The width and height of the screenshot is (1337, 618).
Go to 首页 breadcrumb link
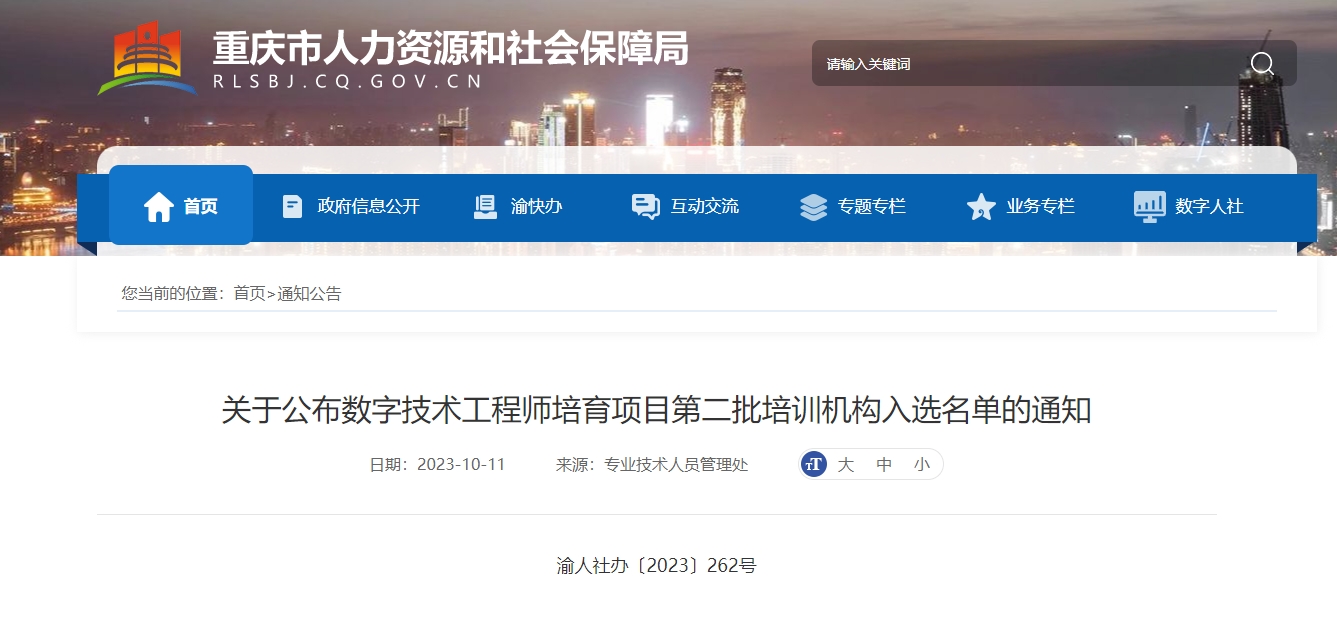[249, 293]
